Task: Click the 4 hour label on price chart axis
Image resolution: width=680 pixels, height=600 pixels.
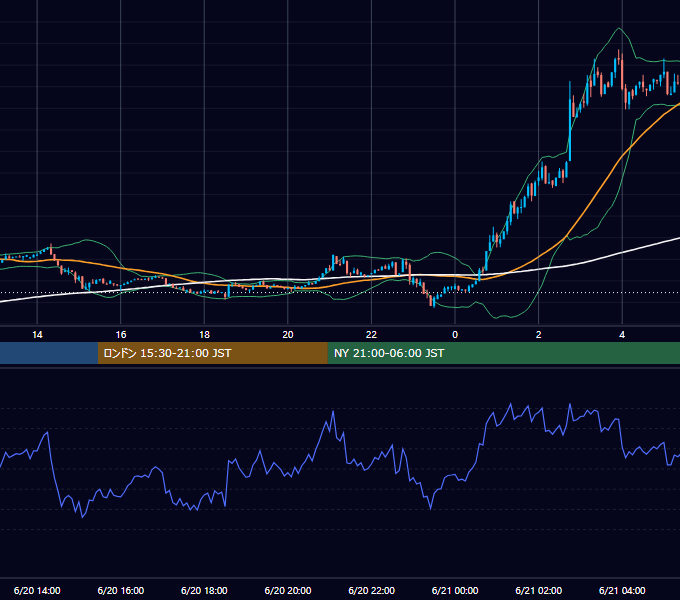Action: (622, 335)
